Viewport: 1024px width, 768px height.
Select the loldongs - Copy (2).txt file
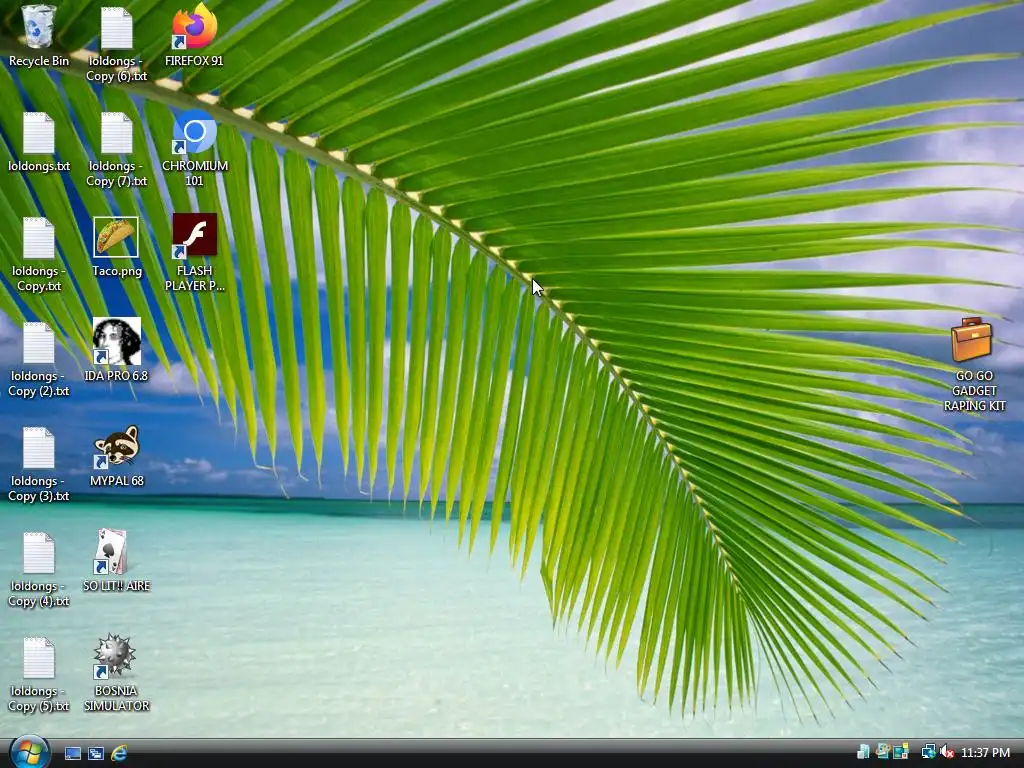pos(39,360)
